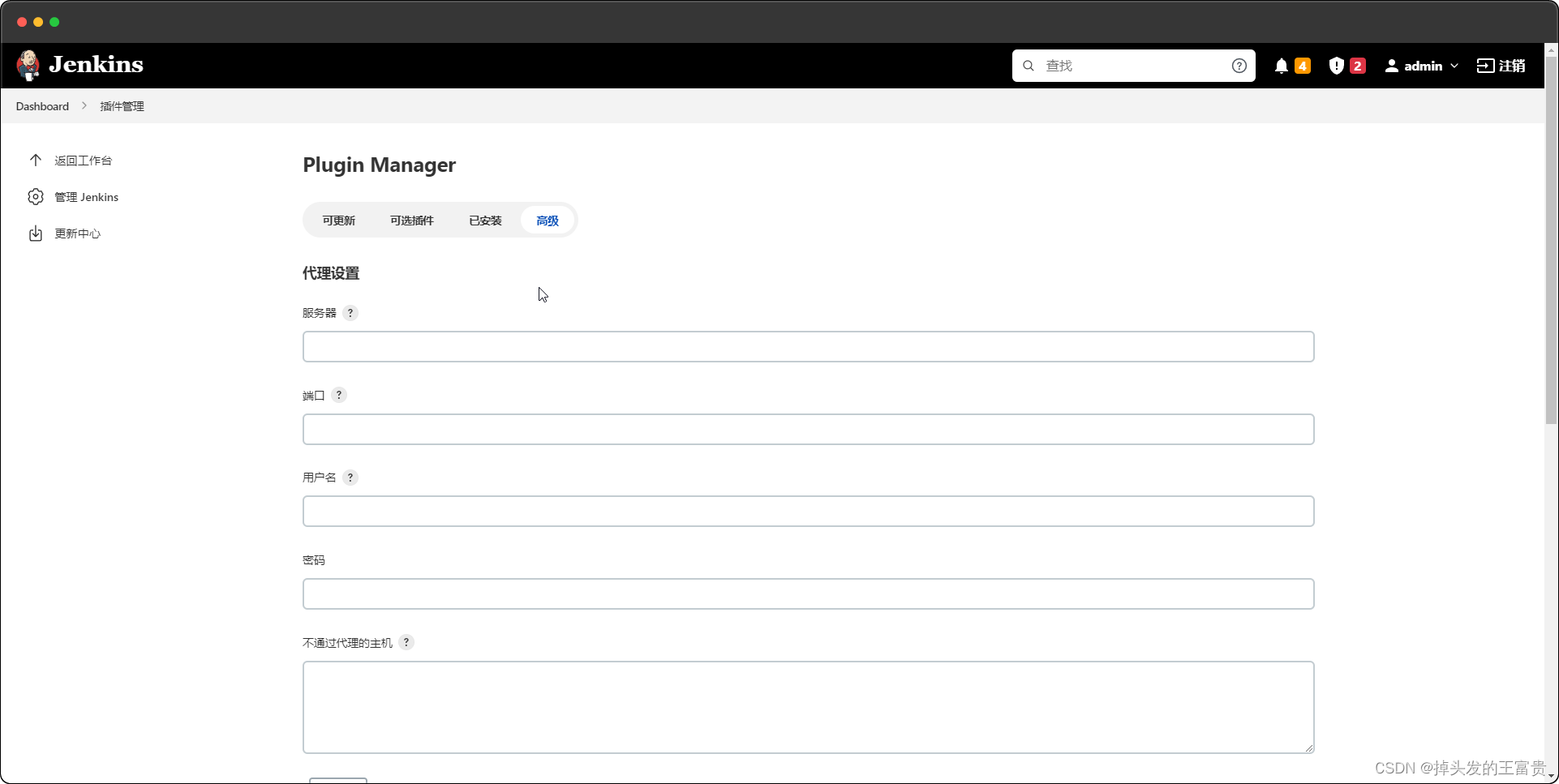The image size is (1559, 784).
Task: Click the Jenkins butler logo icon
Action: pos(28,65)
